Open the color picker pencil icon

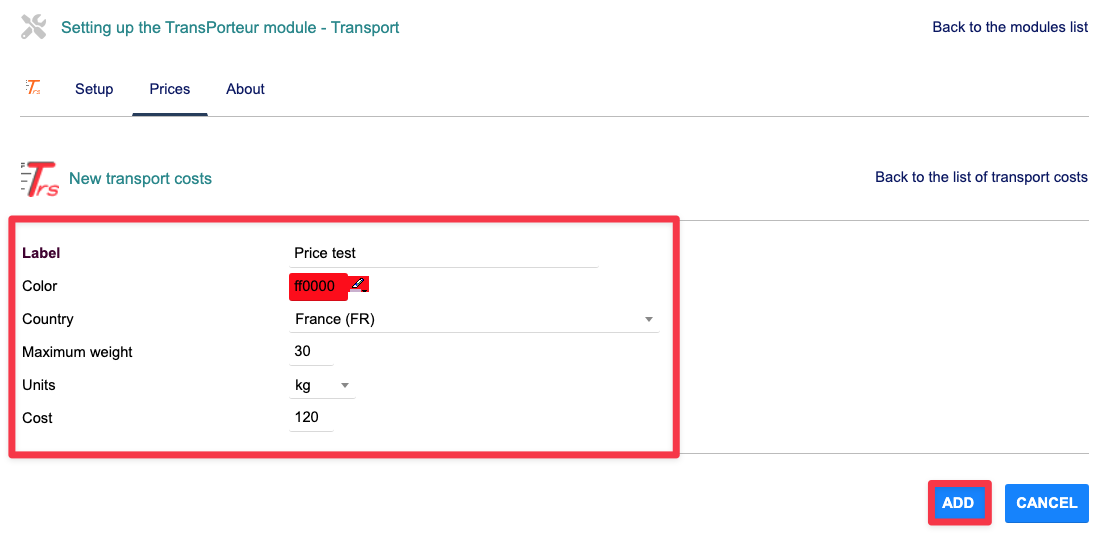pyautogui.click(x=359, y=286)
